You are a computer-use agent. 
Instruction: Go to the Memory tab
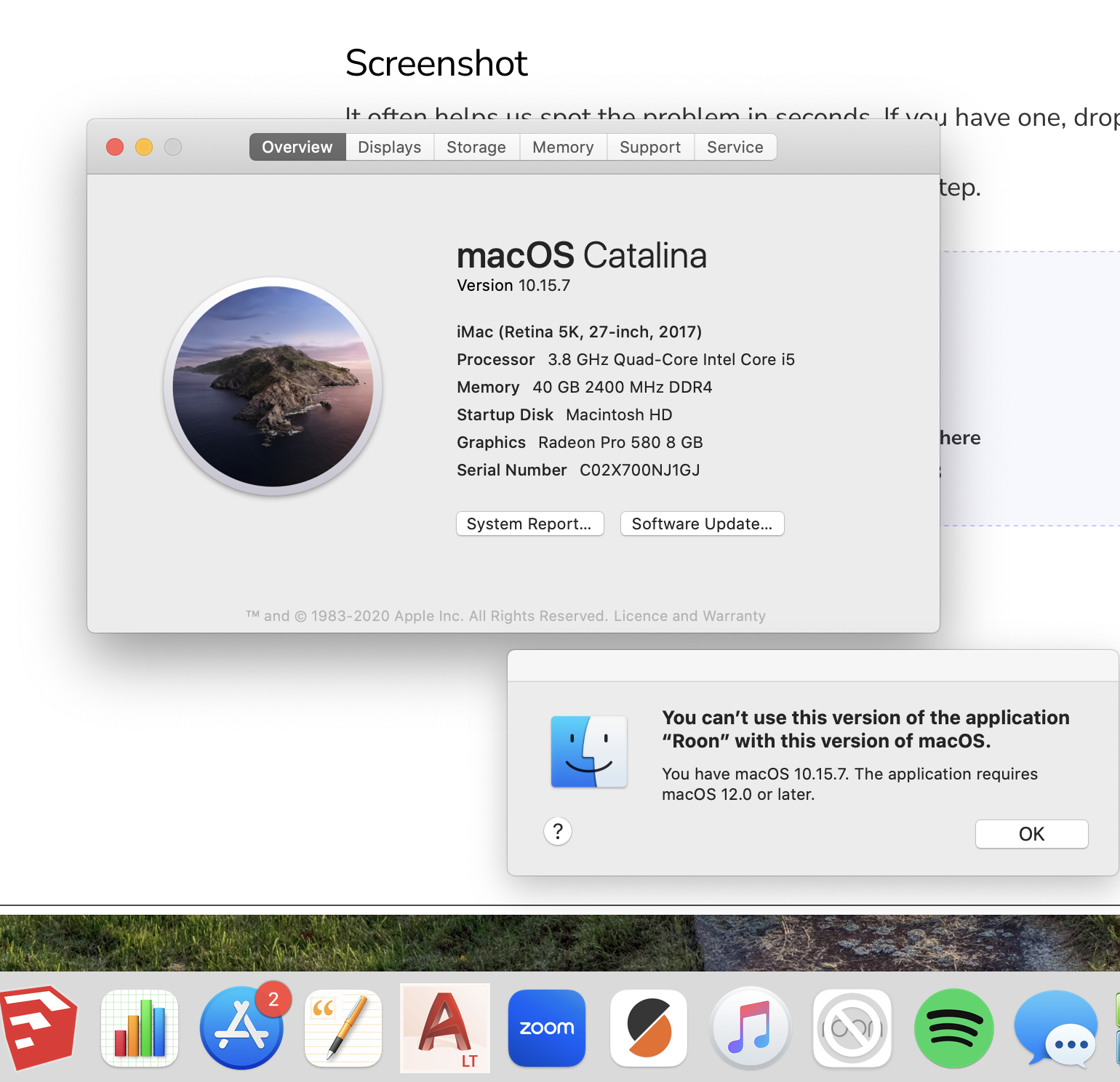pos(564,147)
